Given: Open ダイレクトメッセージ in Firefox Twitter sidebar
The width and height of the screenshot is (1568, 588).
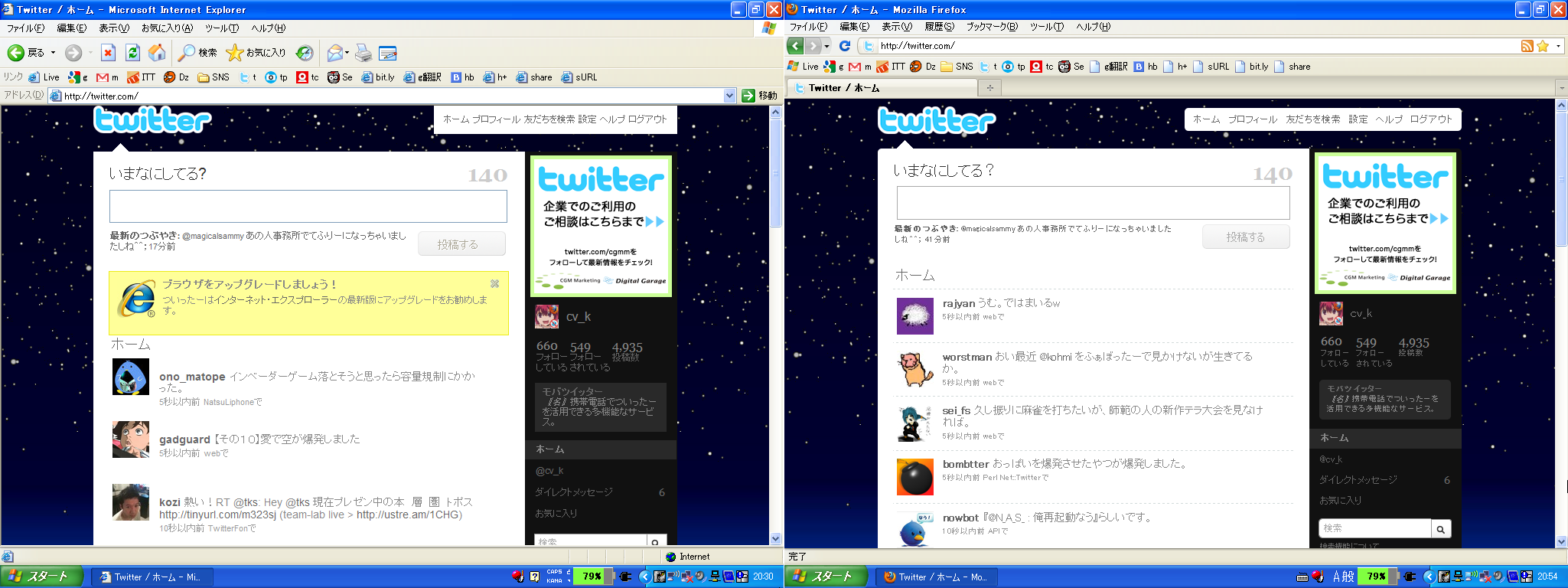Looking at the screenshot, I should click(x=1358, y=480).
